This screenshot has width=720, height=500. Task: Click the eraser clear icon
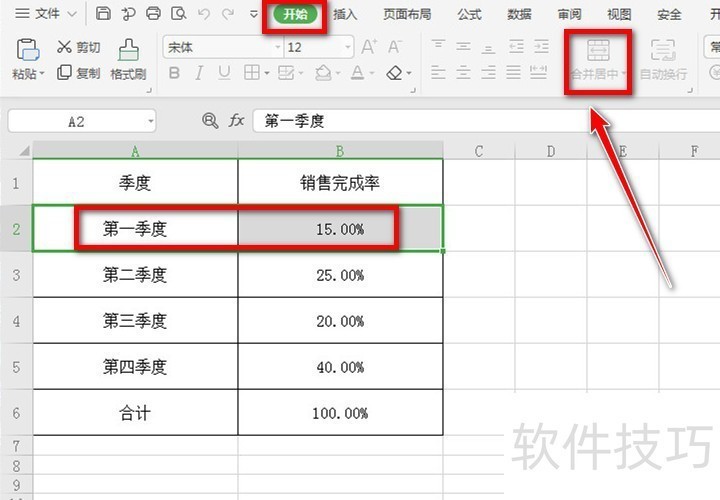point(394,73)
